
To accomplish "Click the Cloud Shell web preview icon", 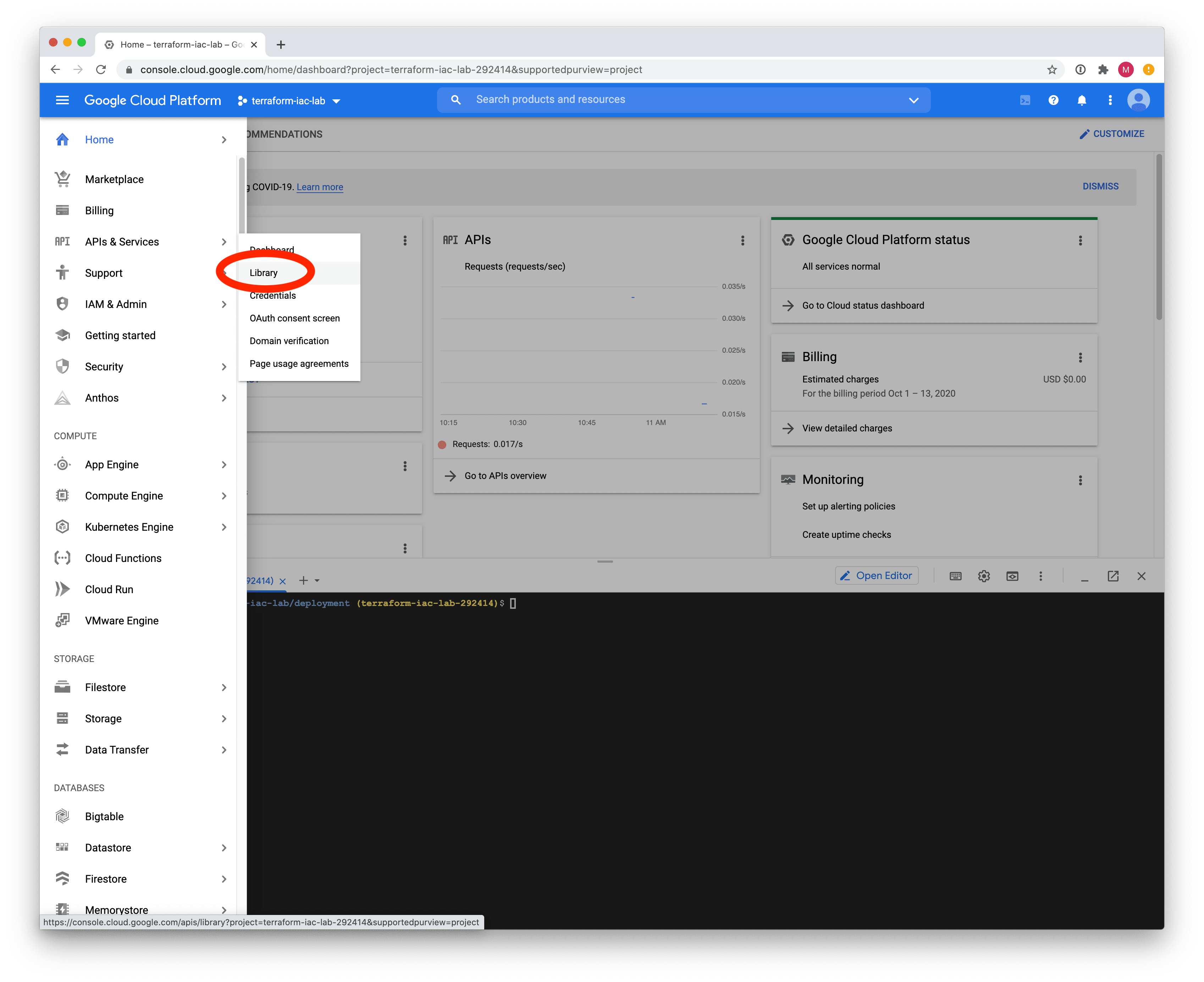I will [x=1012, y=576].
